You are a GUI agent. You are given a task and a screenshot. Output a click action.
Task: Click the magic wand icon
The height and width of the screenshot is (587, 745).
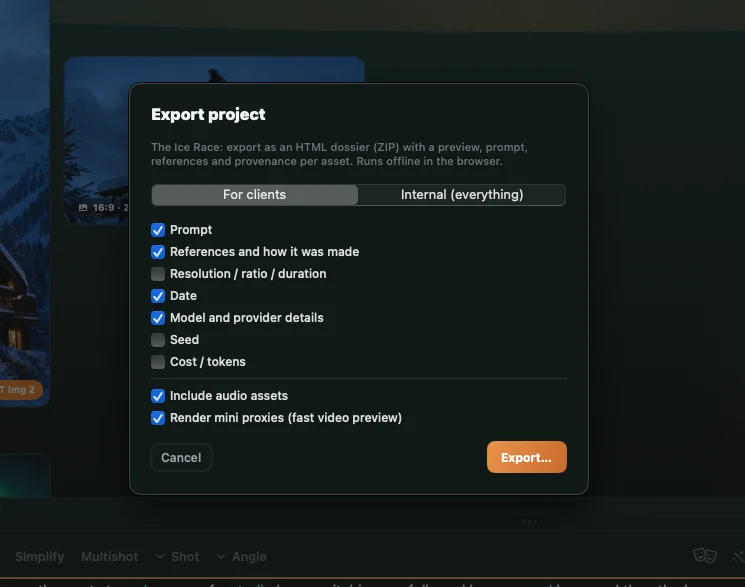click(739, 556)
